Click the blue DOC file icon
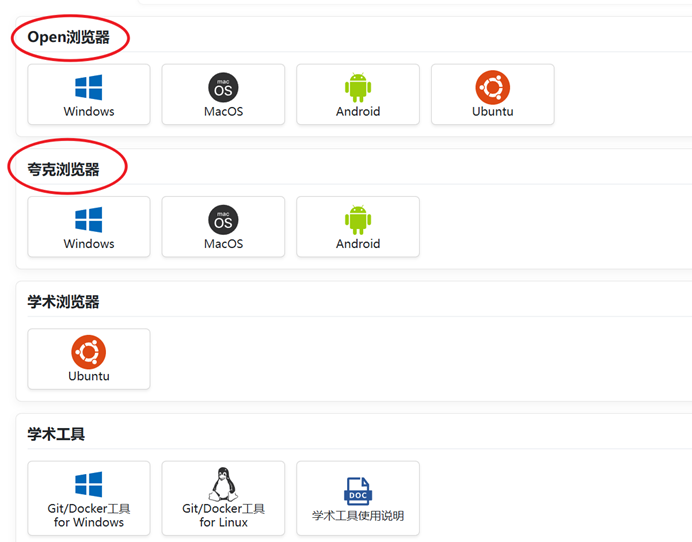This screenshot has width=692, height=542. pyautogui.click(x=358, y=490)
